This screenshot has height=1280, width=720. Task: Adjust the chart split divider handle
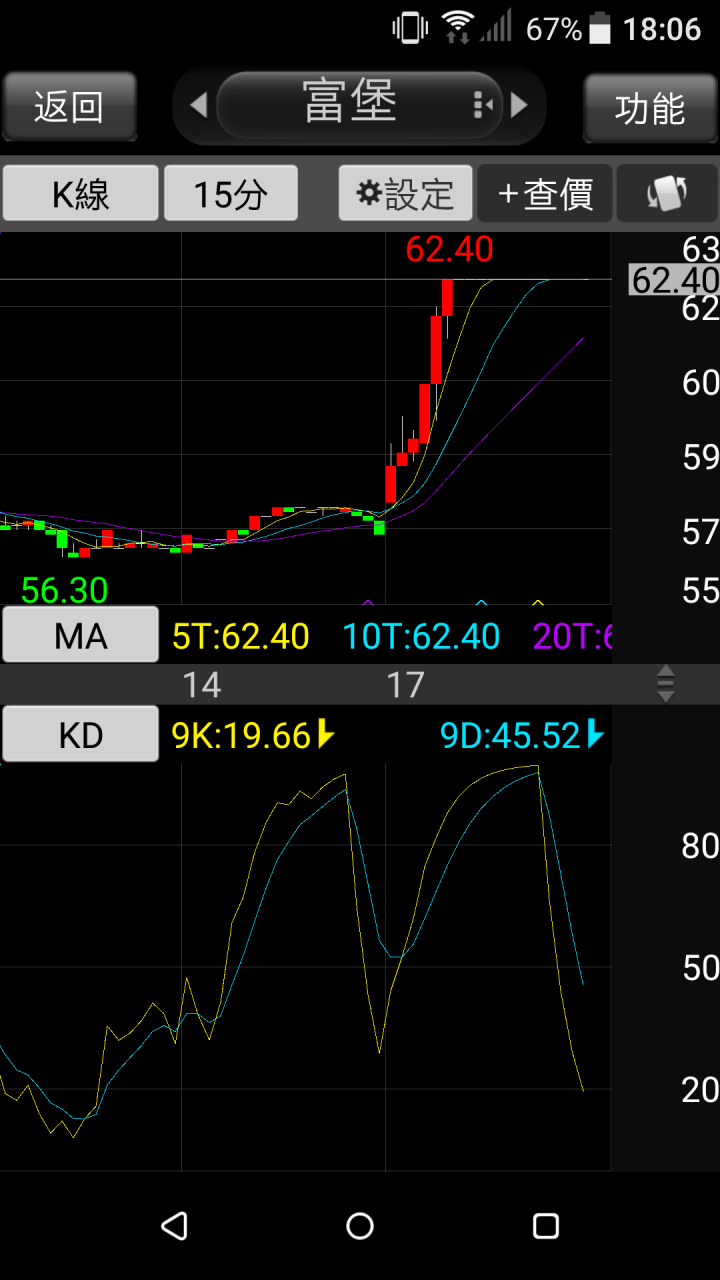pos(666,684)
